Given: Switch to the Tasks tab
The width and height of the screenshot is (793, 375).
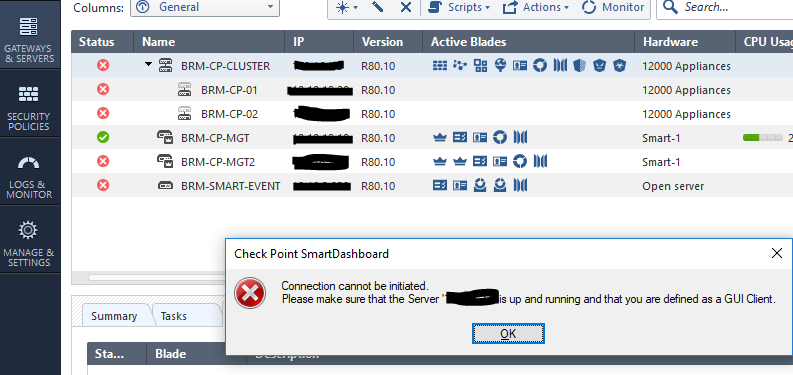Looking at the screenshot, I should pos(174,316).
